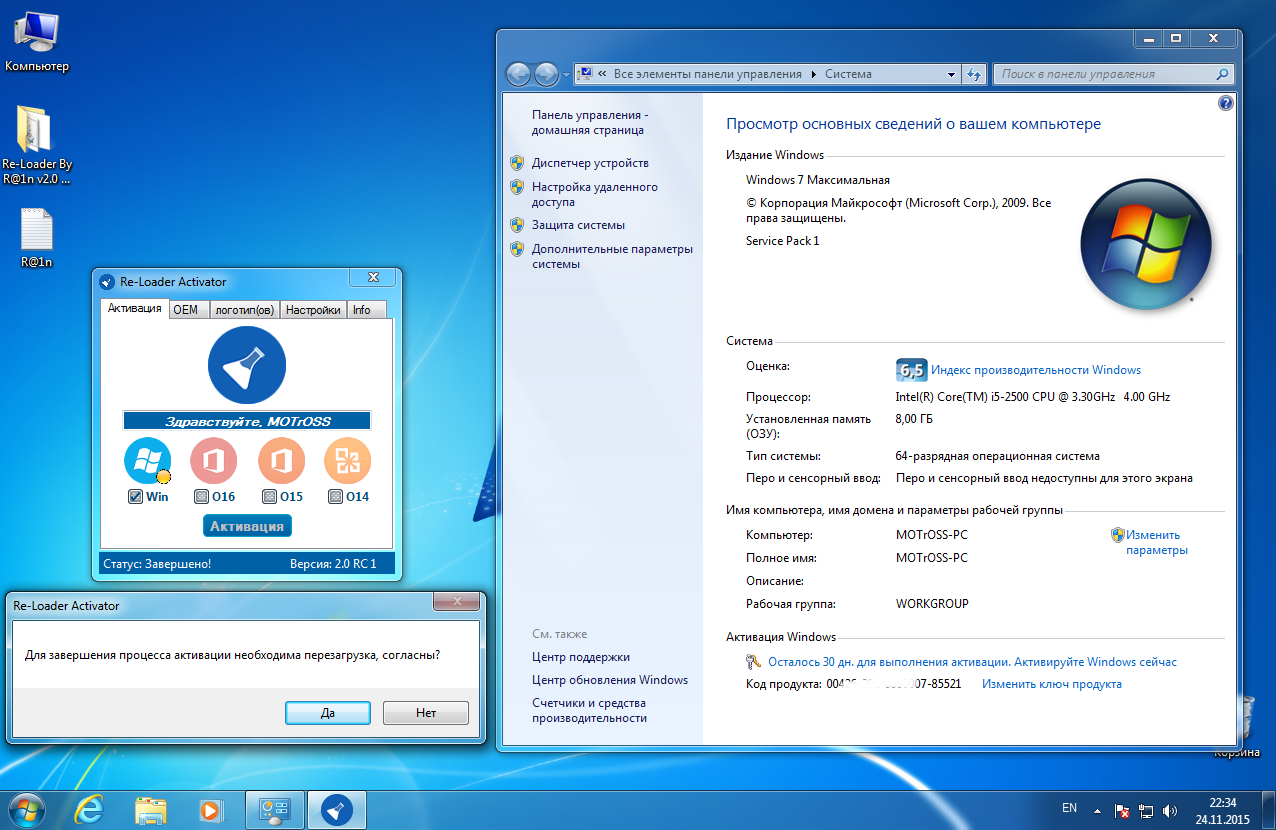Uncheck the Win checkbox
Screen dimensions: 1276x830
[135, 496]
